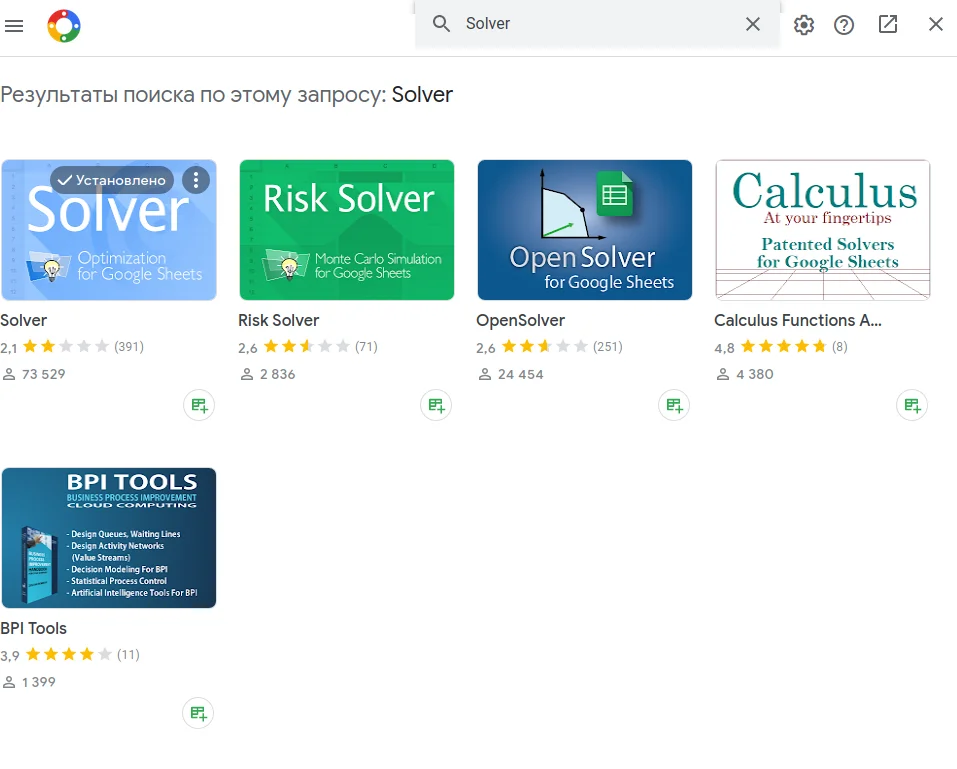Open the settings gear menu
957x769 pixels.
coord(804,25)
